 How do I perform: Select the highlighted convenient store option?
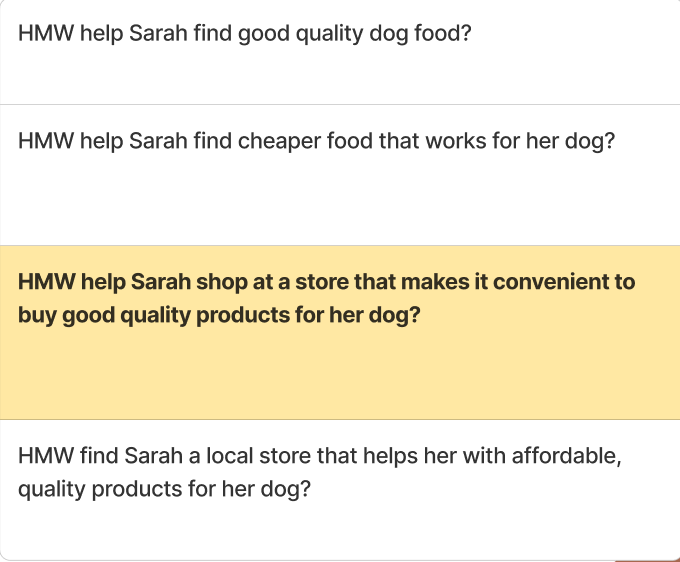340,333
